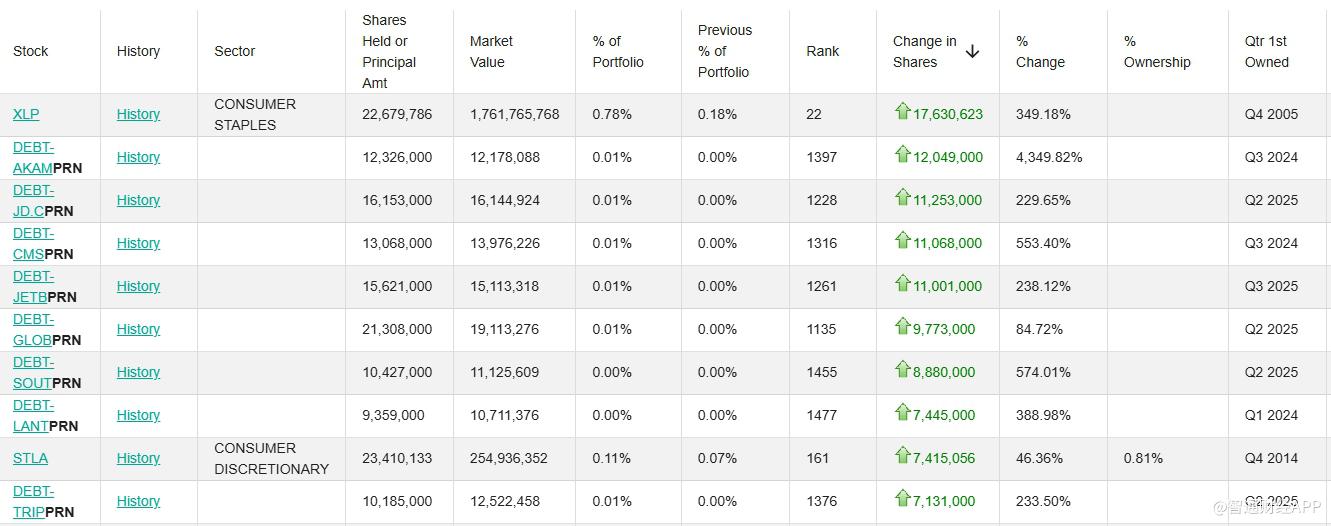The height and width of the screenshot is (526, 1331).
Task: Click the green up arrow in XLP row
Action: pyautogui.click(x=903, y=112)
